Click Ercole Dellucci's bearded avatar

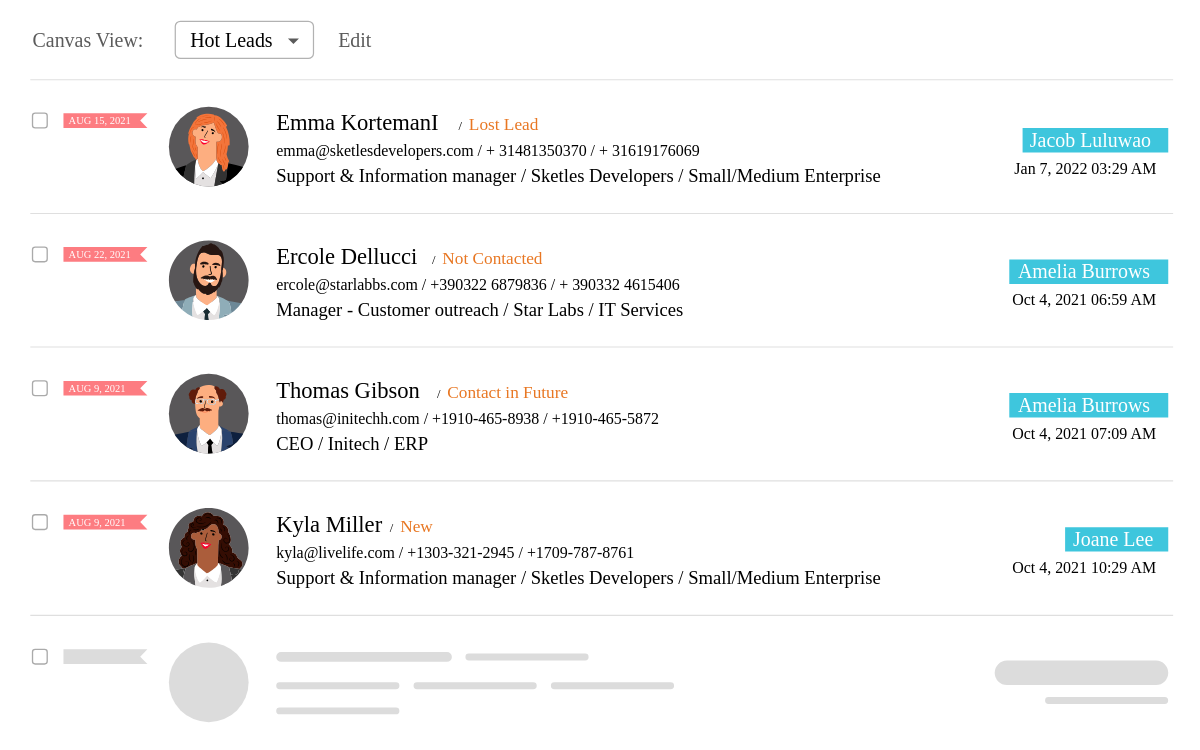[208, 281]
